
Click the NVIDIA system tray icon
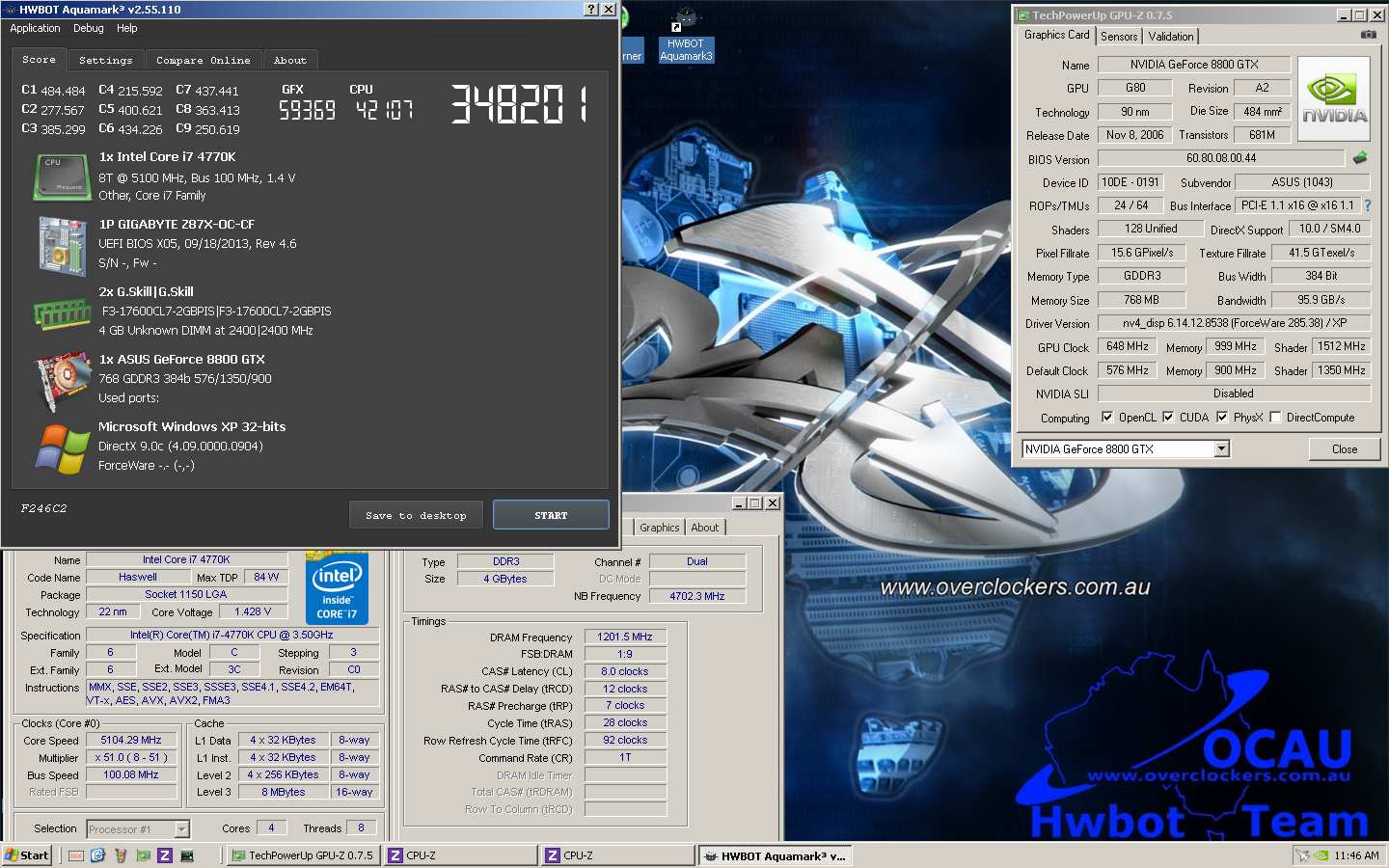point(1321,855)
